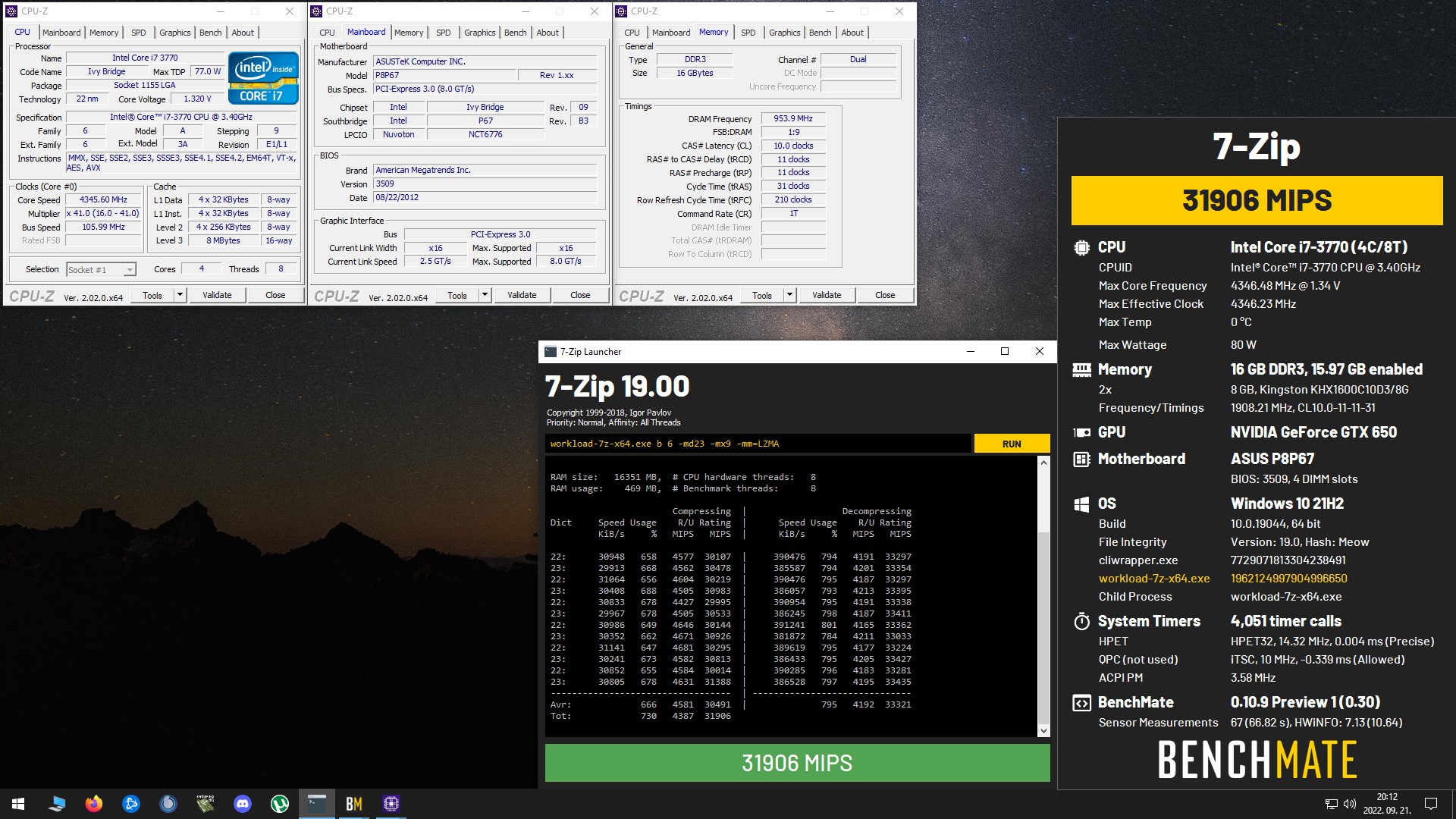
Task: Click the BenchMate code-bracket icon
Action: click(1081, 702)
